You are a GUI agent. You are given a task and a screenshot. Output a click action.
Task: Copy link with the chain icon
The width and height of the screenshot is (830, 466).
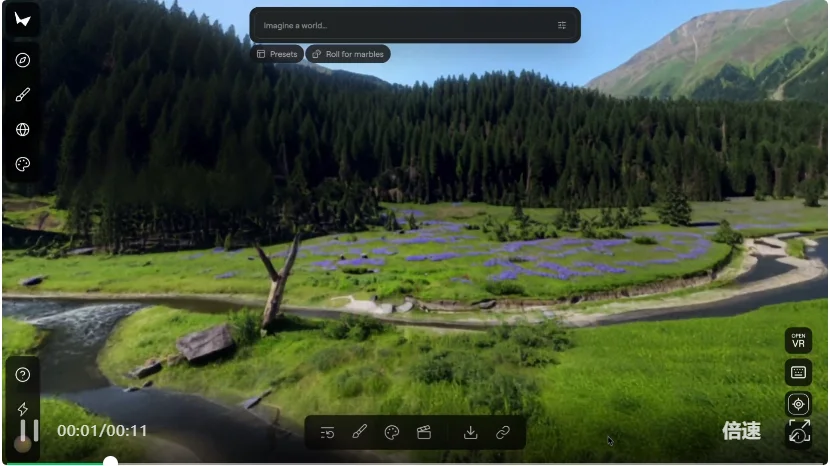(503, 432)
